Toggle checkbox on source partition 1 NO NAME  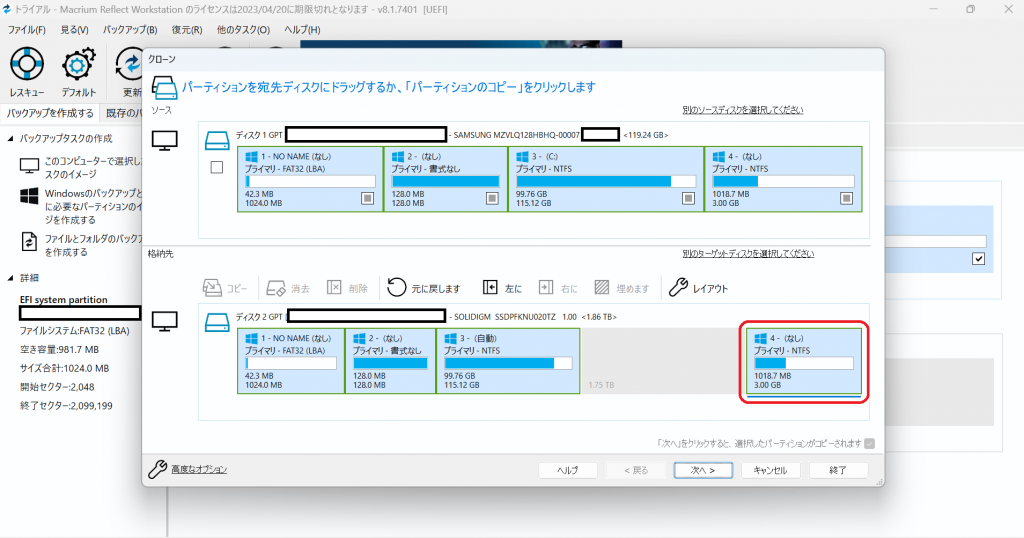click(x=368, y=198)
